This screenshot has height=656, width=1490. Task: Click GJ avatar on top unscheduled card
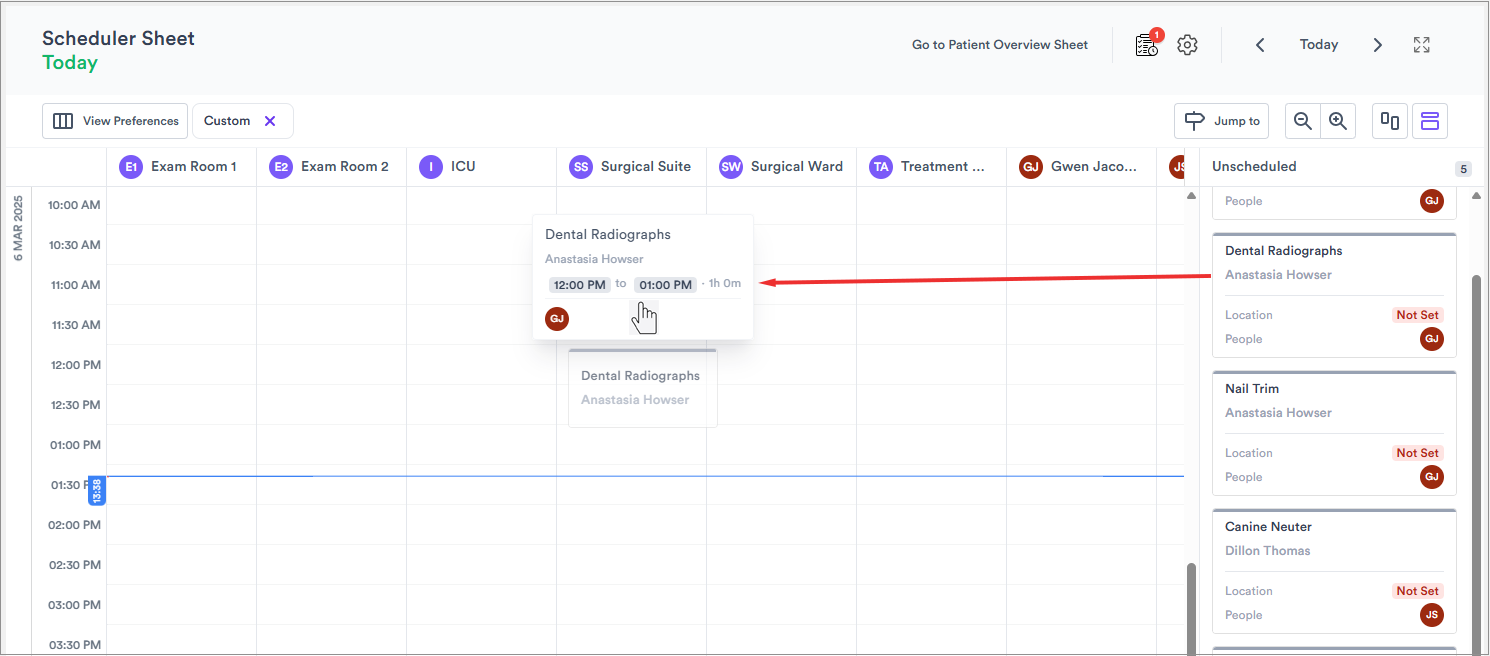(x=1432, y=201)
